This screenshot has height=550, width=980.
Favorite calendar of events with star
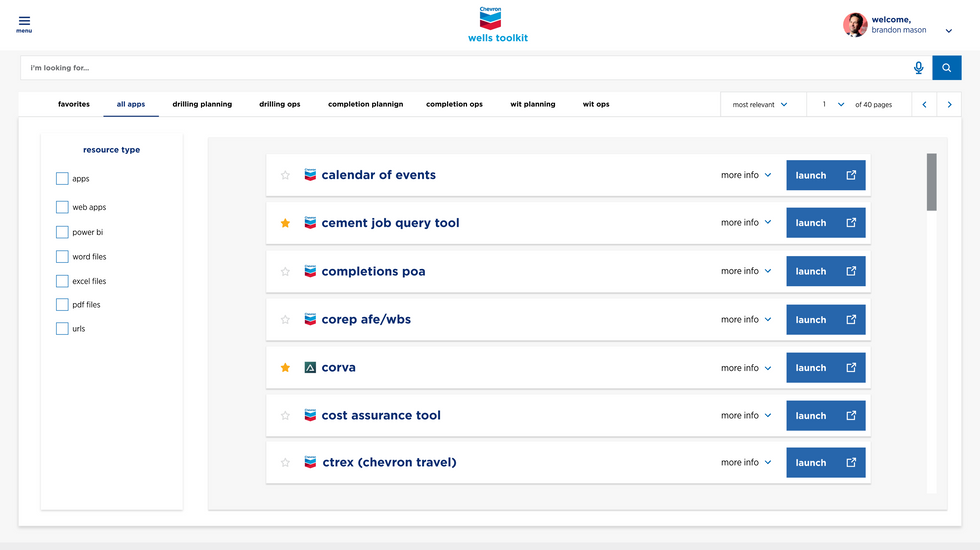coord(285,175)
